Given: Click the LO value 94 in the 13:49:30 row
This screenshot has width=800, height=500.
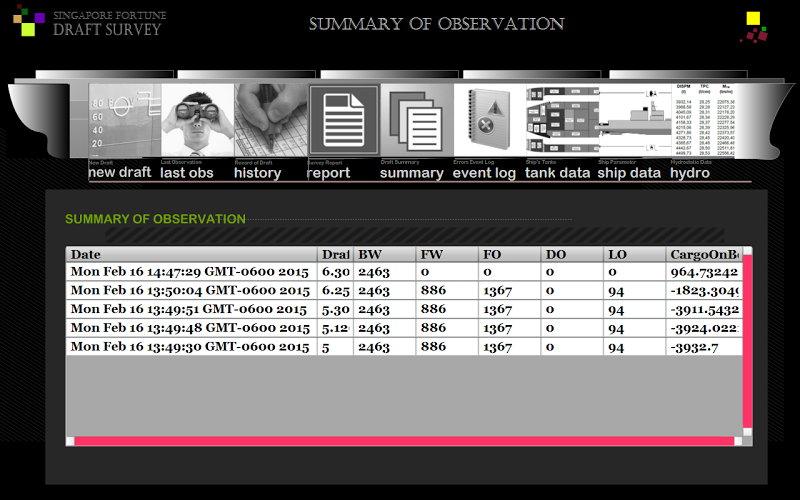Looking at the screenshot, I should tap(616, 347).
